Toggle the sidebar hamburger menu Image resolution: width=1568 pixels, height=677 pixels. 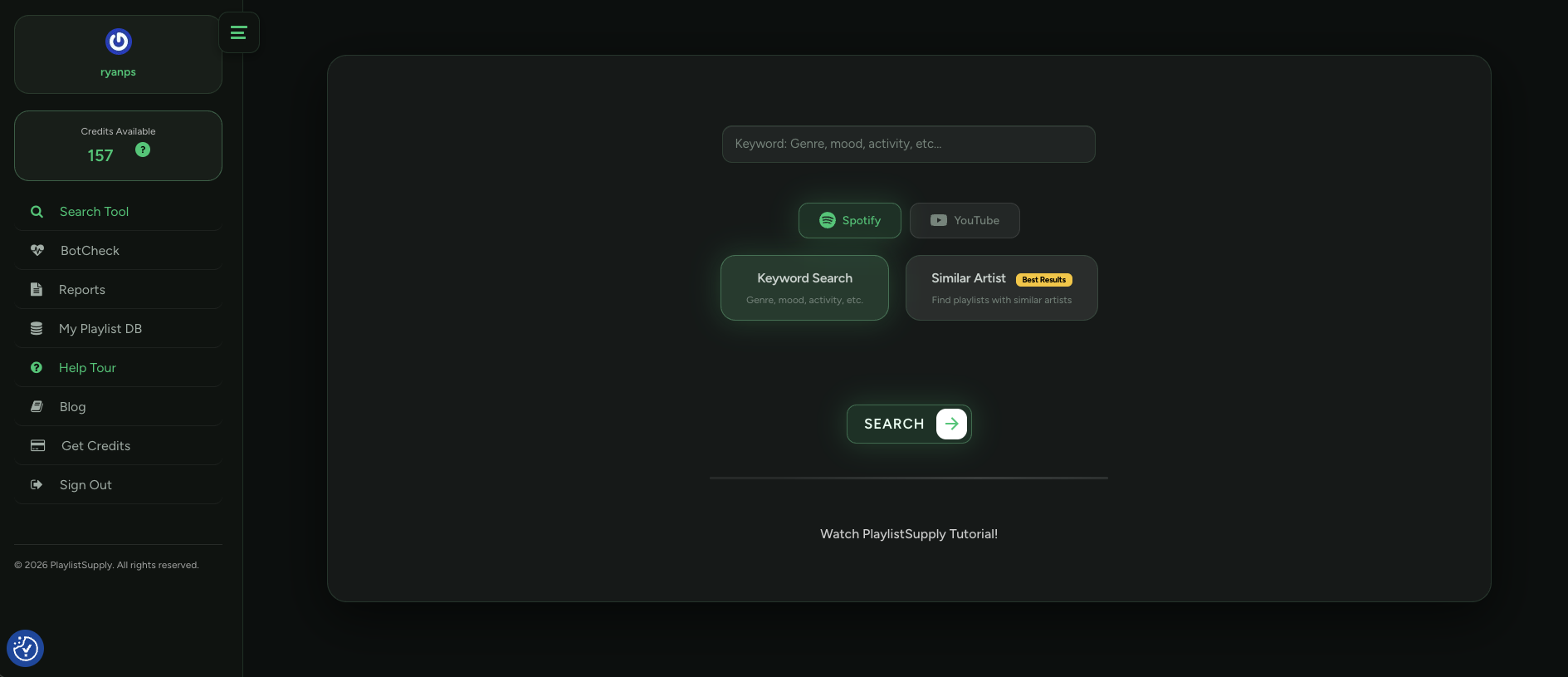239,32
